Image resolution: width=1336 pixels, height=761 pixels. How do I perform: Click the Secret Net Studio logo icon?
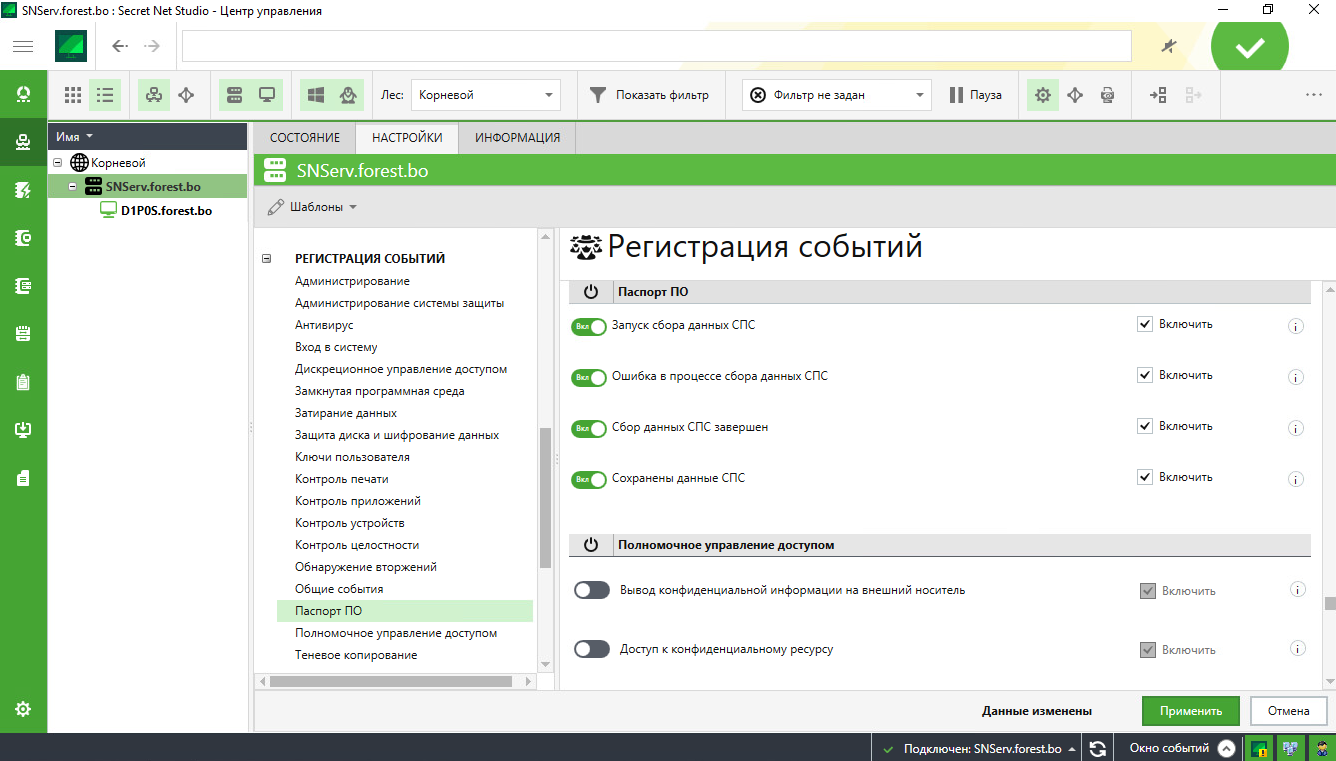pyautogui.click(x=71, y=46)
